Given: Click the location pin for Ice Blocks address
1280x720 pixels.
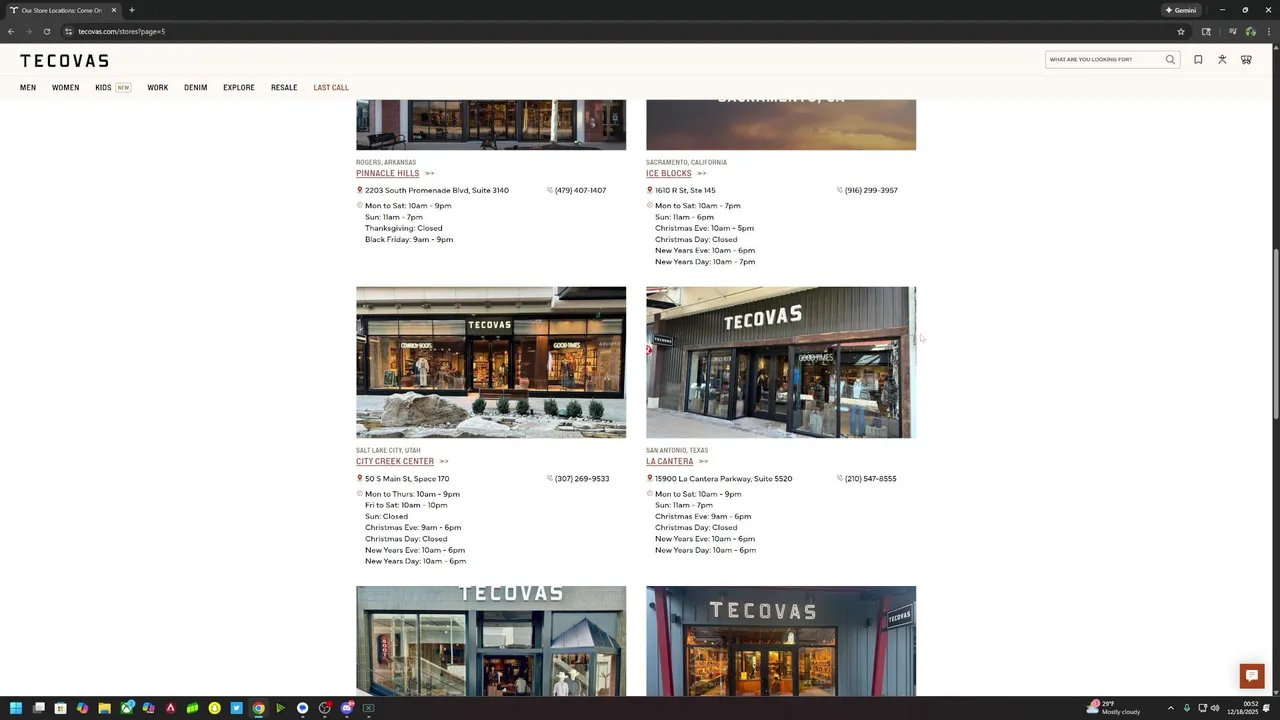Looking at the screenshot, I should 649,190.
